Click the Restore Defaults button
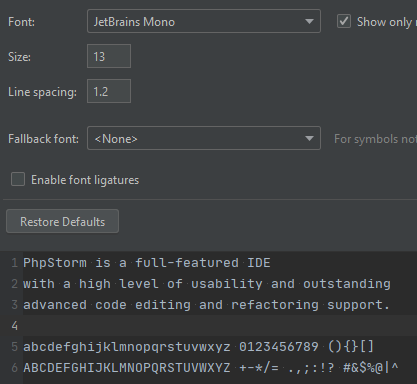This screenshot has width=417, height=384. coord(62,221)
